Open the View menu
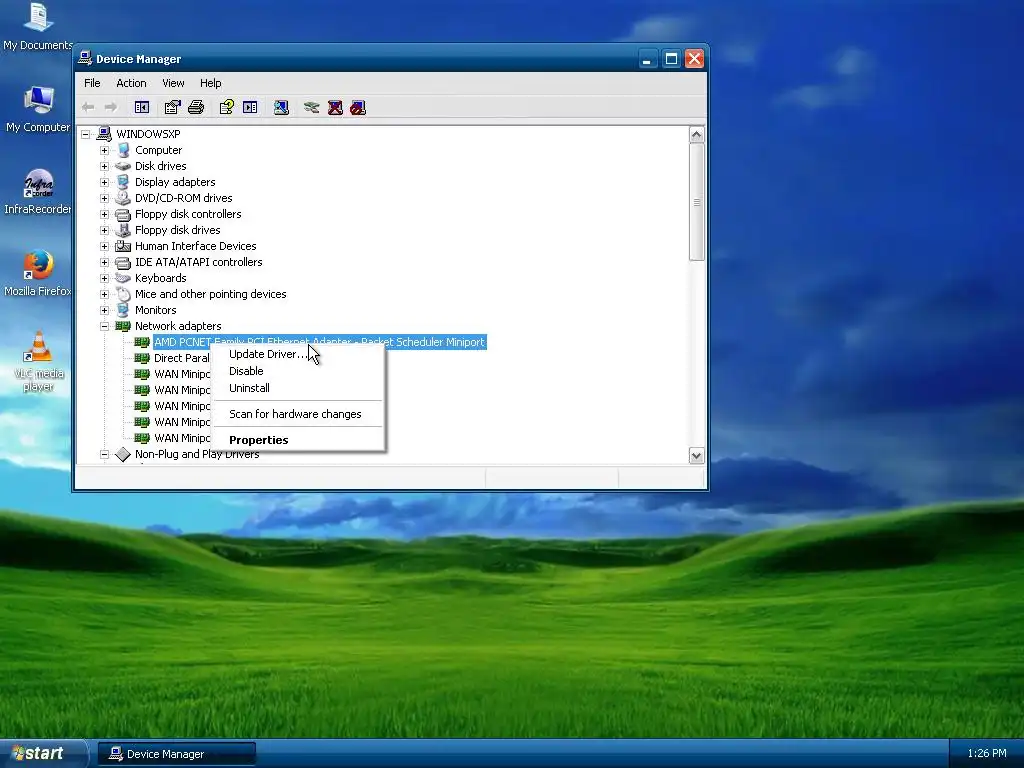Screen dimensions: 1024x768 click(x=173, y=83)
